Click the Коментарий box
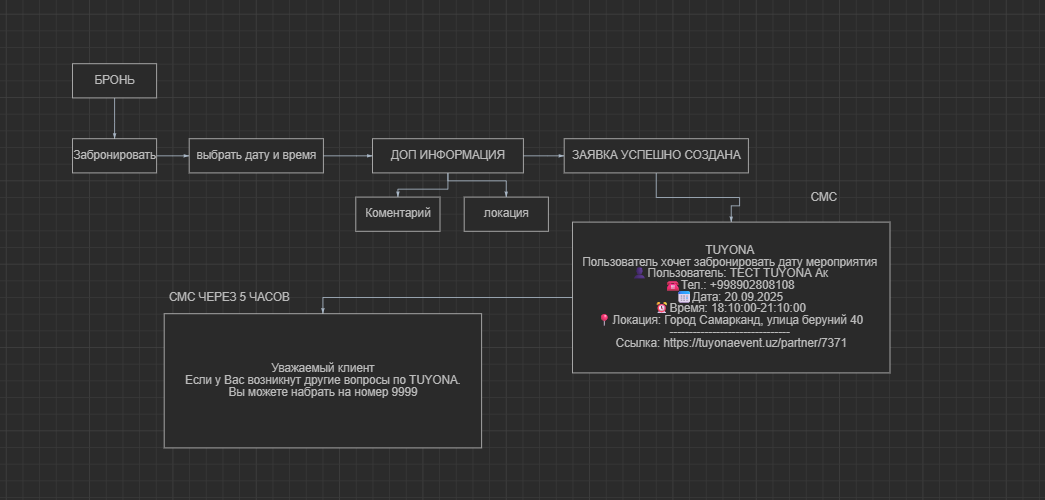Image resolution: width=1045 pixels, height=500 pixels. [398, 214]
